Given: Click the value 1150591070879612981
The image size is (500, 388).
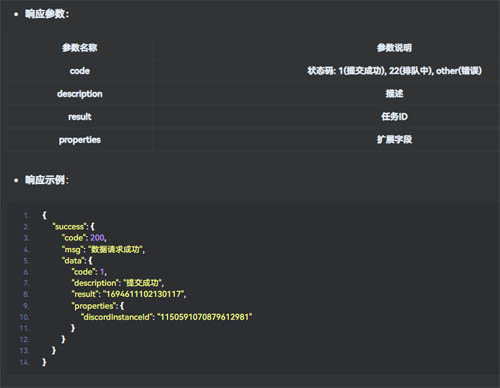Looking at the screenshot, I should click(205, 317).
